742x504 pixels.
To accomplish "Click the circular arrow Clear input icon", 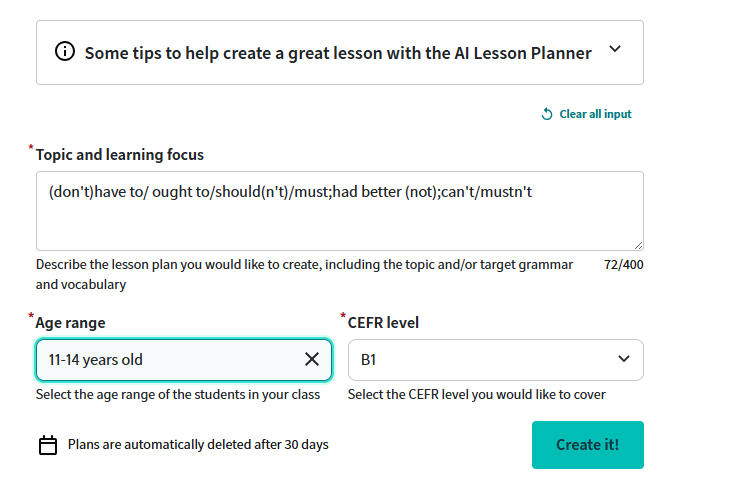I will coord(547,114).
